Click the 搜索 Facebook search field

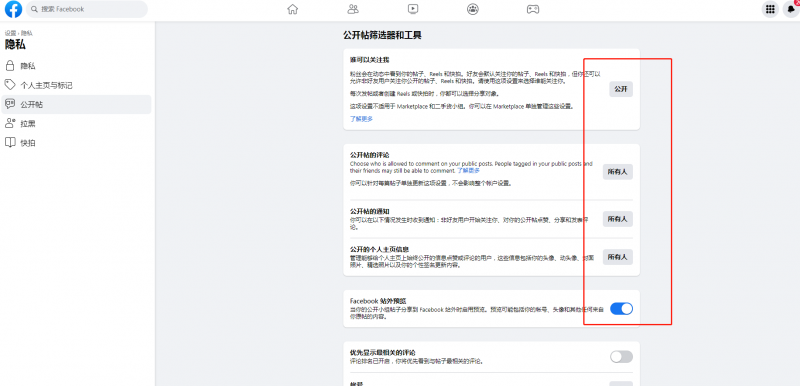[x=87, y=9]
